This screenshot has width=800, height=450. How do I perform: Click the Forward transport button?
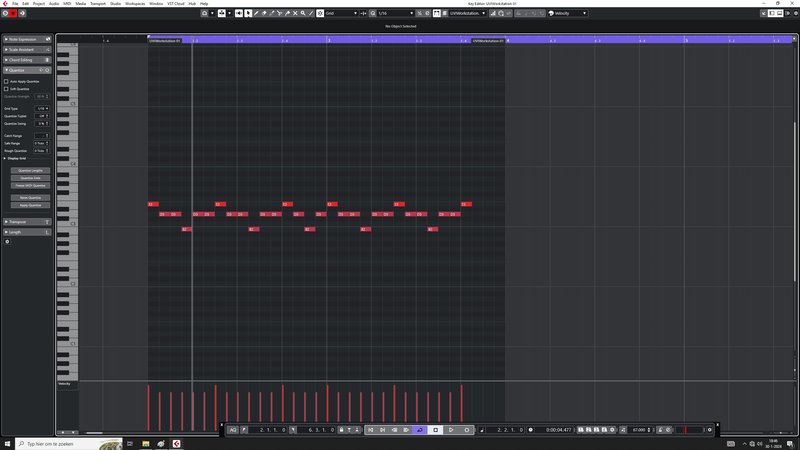click(x=406, y=430)
